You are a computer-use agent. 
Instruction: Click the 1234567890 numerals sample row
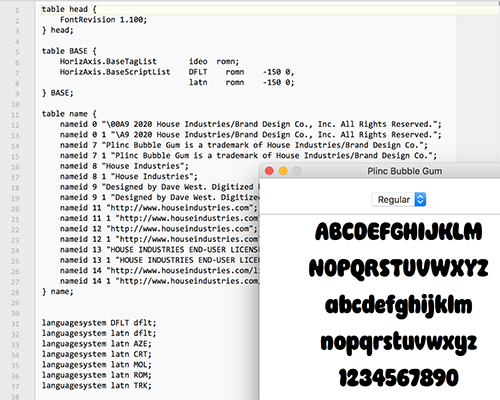pyautogui.click(x=399, y=377)
